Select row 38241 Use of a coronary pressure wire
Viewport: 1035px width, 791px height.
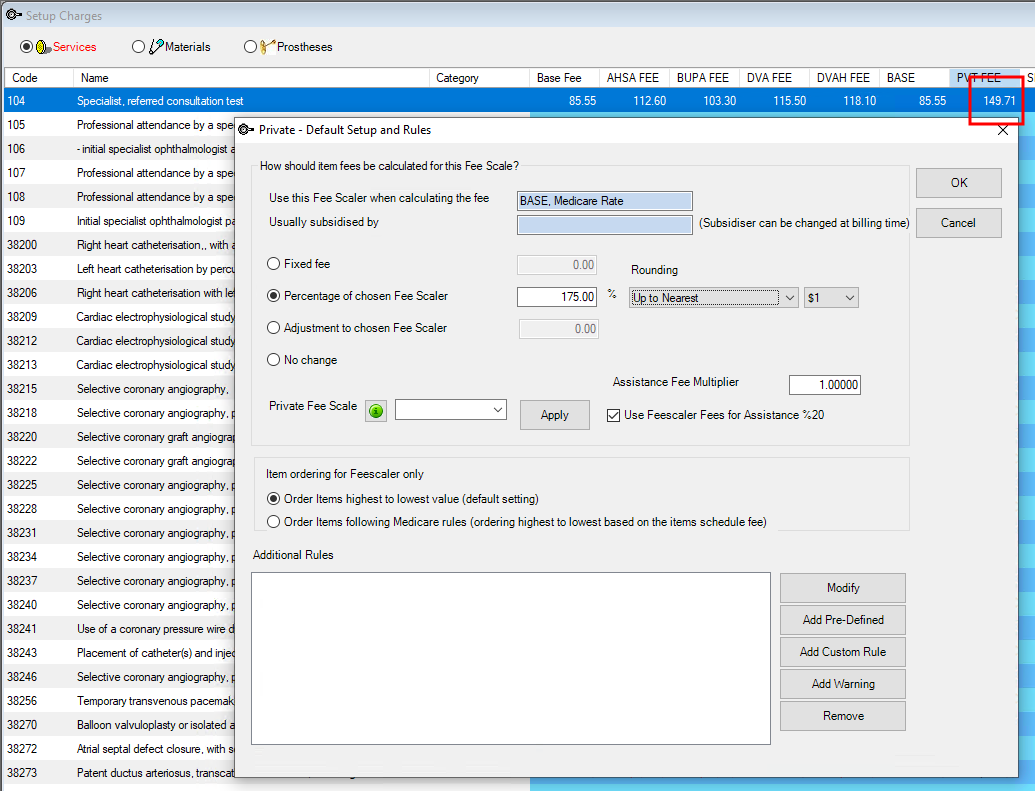(x=119, y=629)
